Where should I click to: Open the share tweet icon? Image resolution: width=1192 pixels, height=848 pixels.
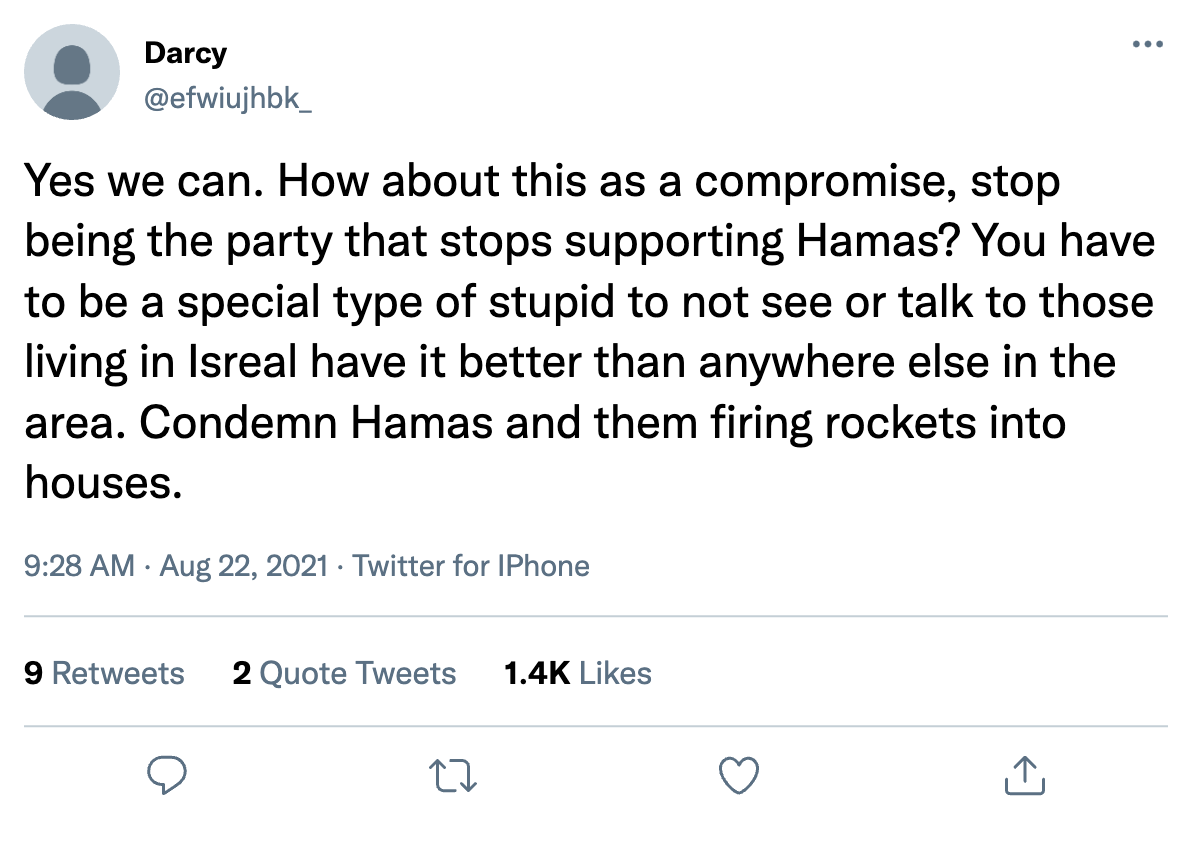1023,775
